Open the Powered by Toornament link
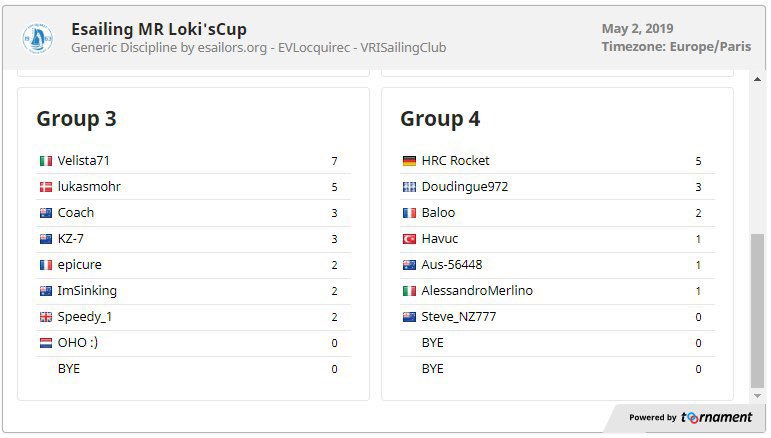The image size is (771, 438). tap(690, 417)
